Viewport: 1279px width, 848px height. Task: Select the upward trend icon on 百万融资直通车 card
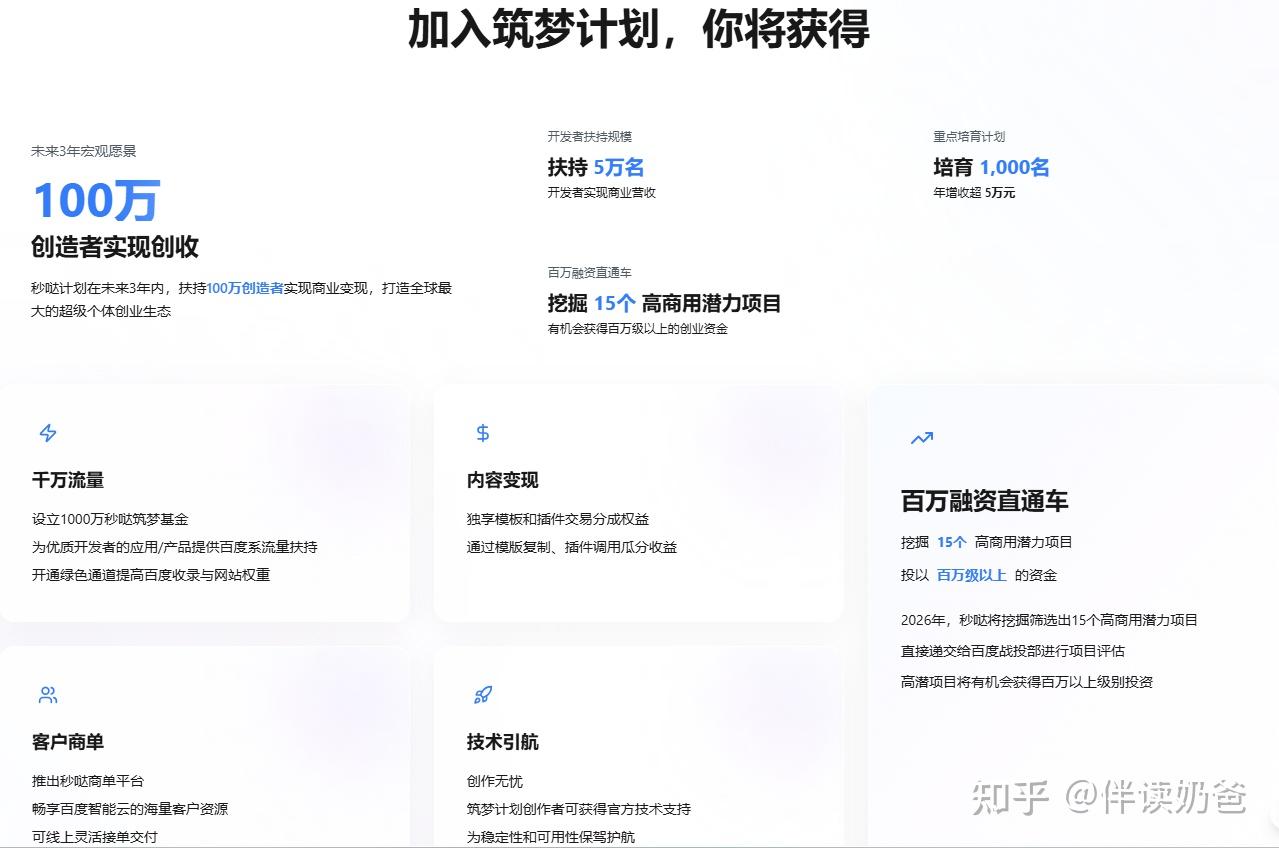(x=920, y=437)
